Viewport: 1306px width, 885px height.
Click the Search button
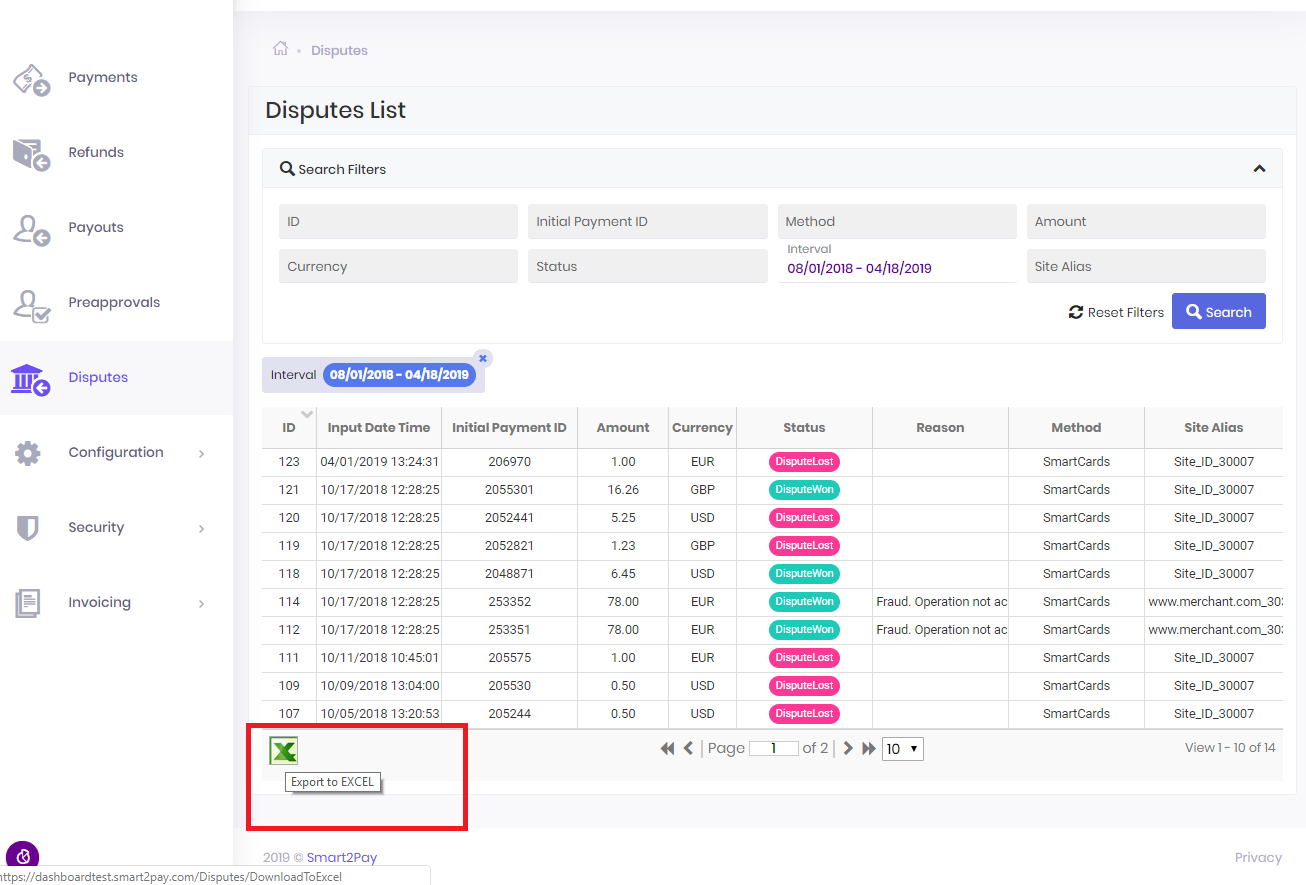(1219, 311)
